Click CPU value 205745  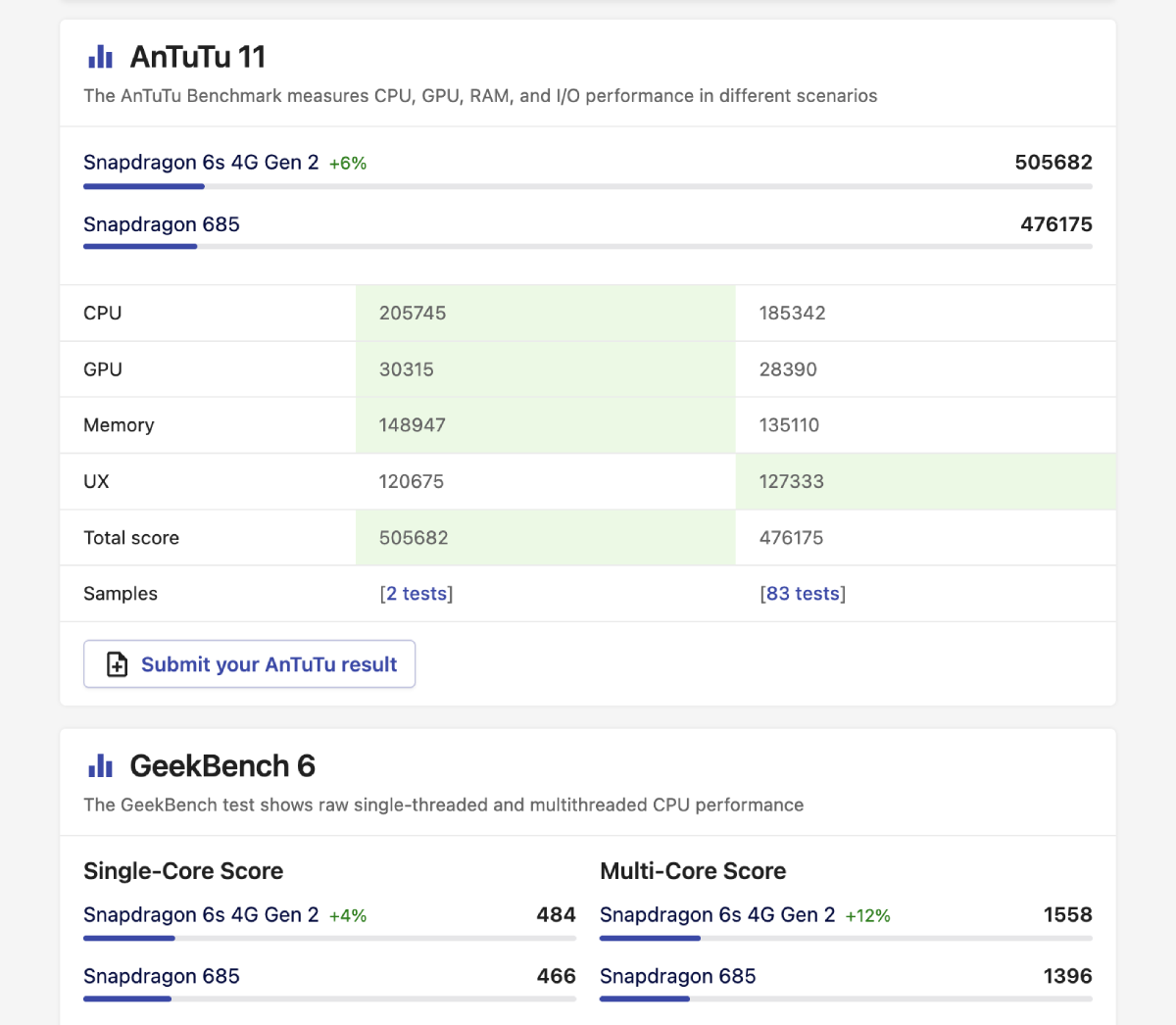click(413, 314)
